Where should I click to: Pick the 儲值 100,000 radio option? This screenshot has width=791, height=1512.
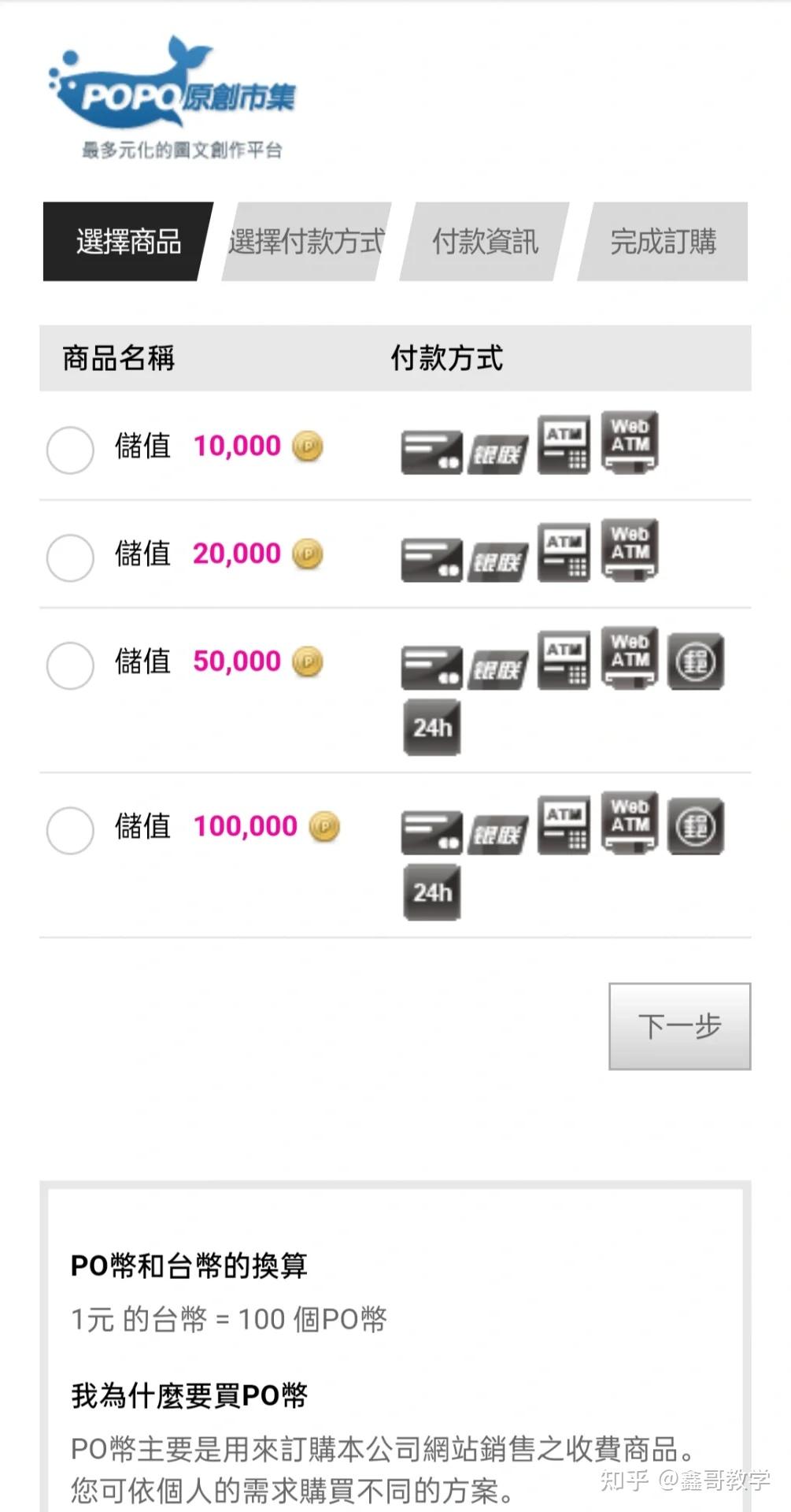pyautogui.click(x=70, y=830)
